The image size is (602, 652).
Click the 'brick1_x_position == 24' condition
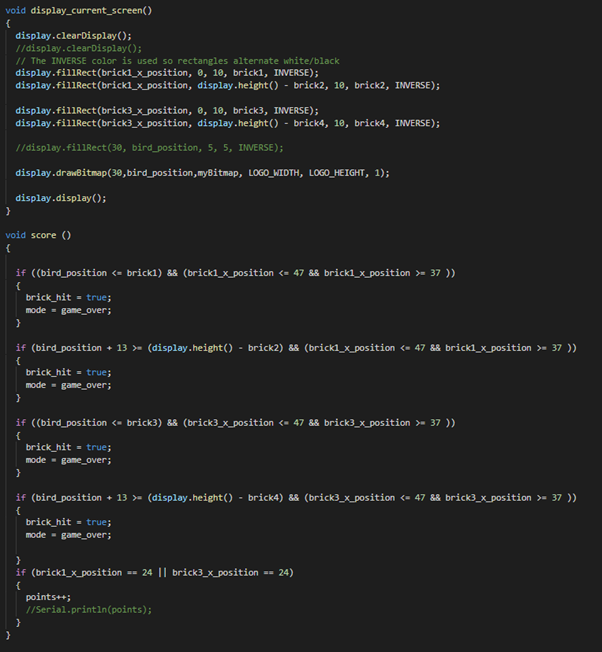(94, 573)
